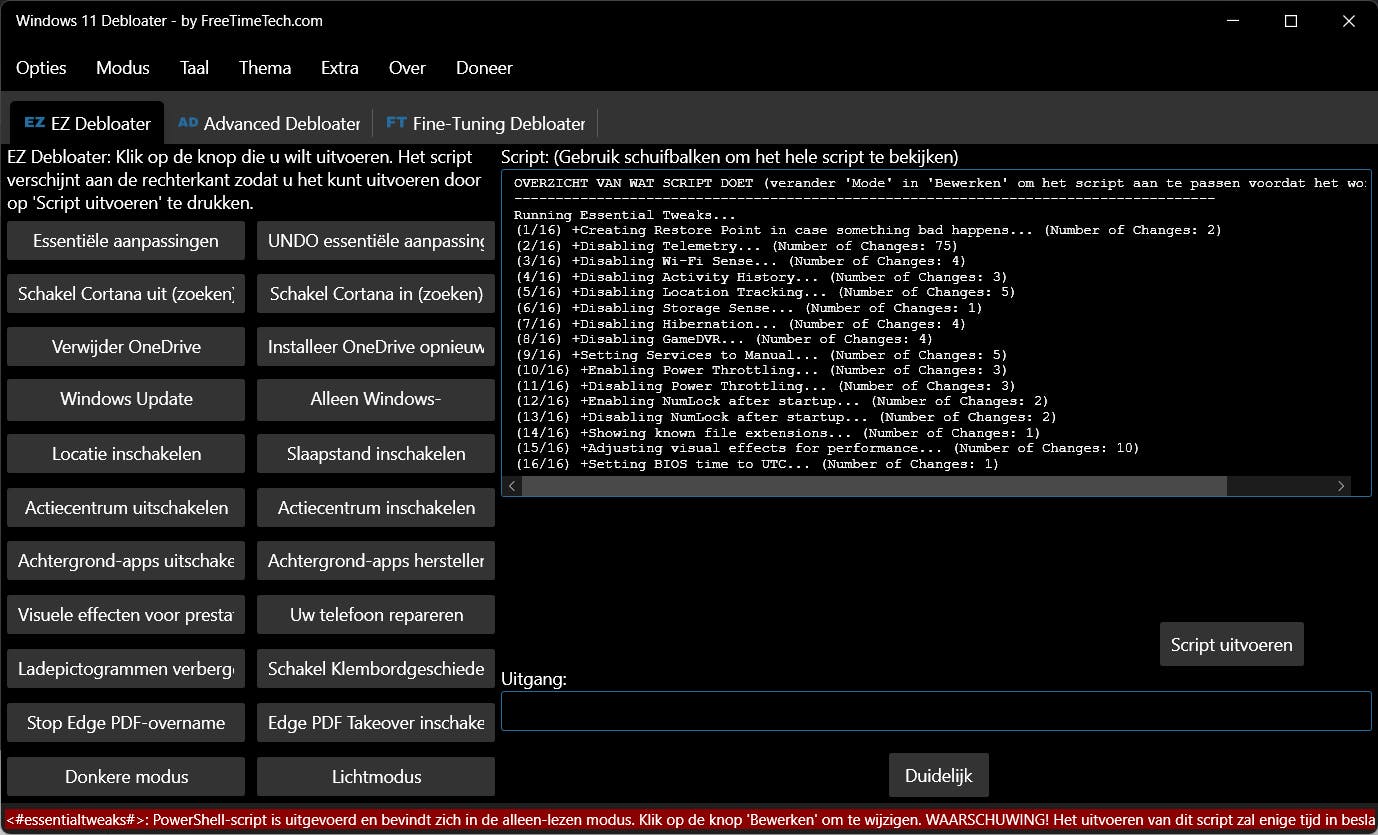Screen dimensions: 1378x835
Task: Click the Essentiële aanpassingen button
Action: coord(126,240)
